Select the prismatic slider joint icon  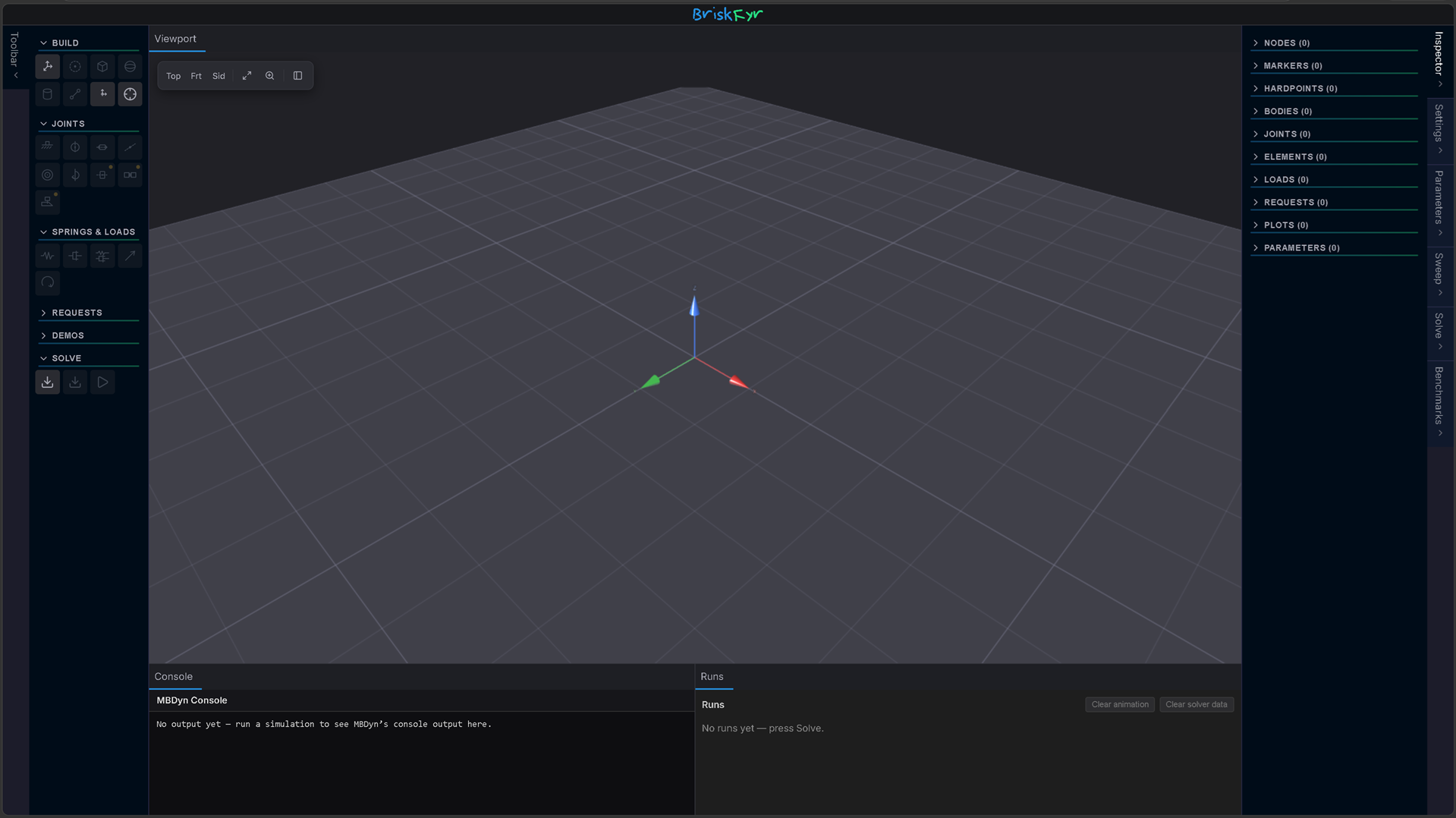[x=102, y=147]
